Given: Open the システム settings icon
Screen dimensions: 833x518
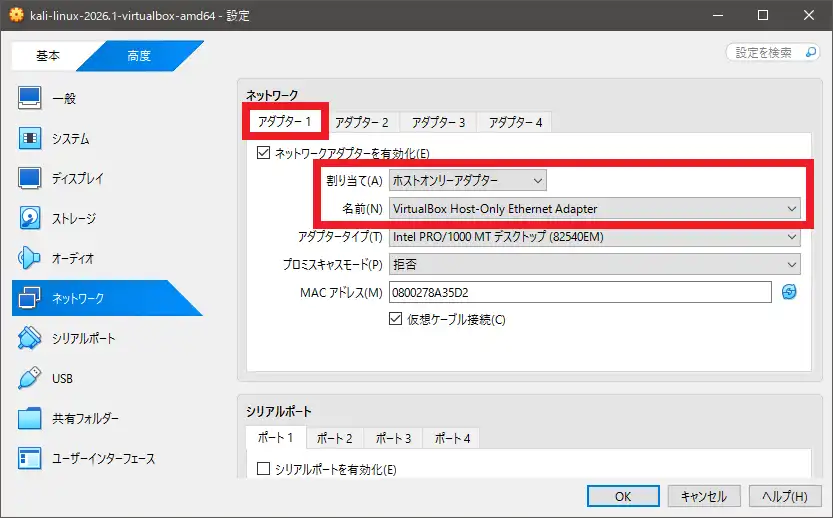Looking at the screenshot, I should [29, 139].
